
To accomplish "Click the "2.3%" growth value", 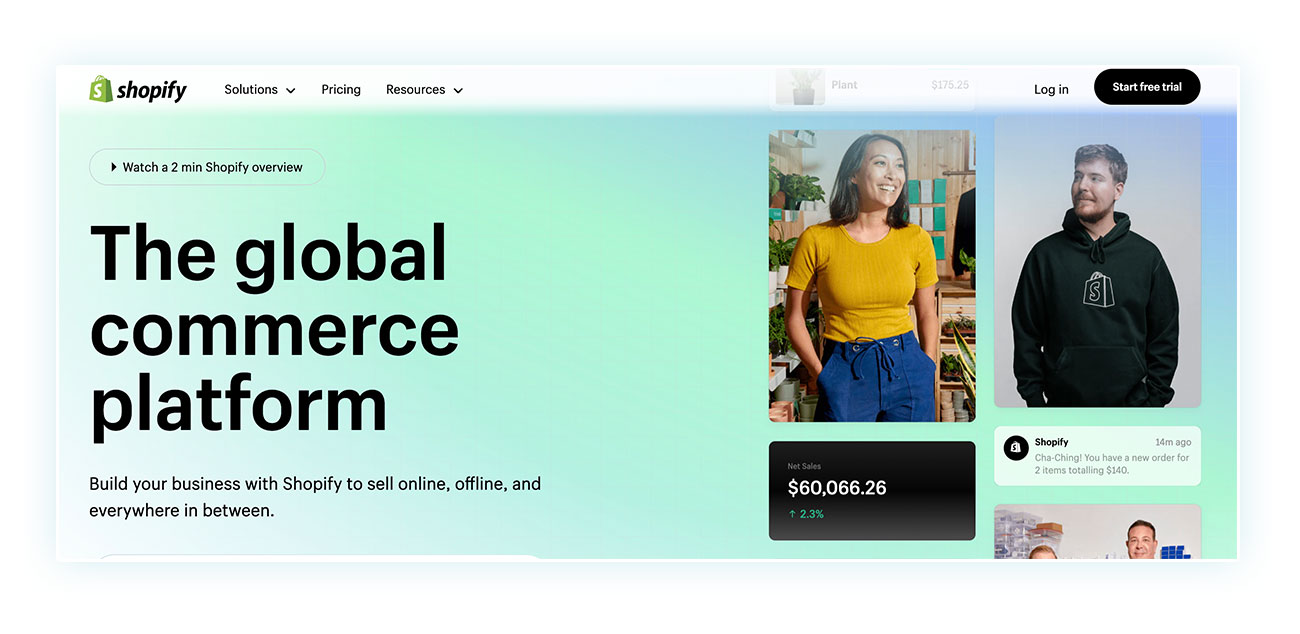I will pos(812,514).
